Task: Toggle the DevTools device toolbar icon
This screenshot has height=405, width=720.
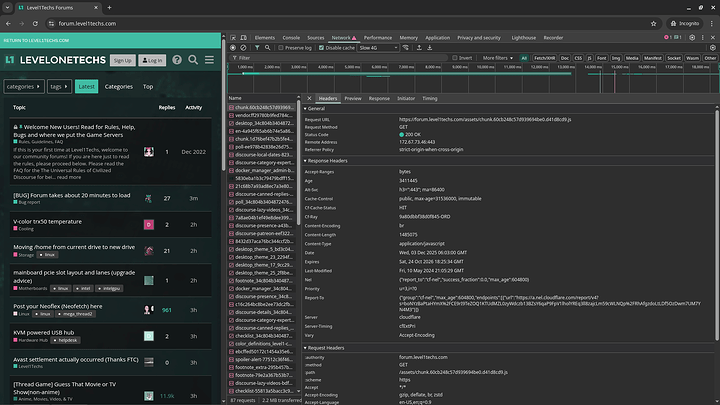Action: (x=245, y=37)
